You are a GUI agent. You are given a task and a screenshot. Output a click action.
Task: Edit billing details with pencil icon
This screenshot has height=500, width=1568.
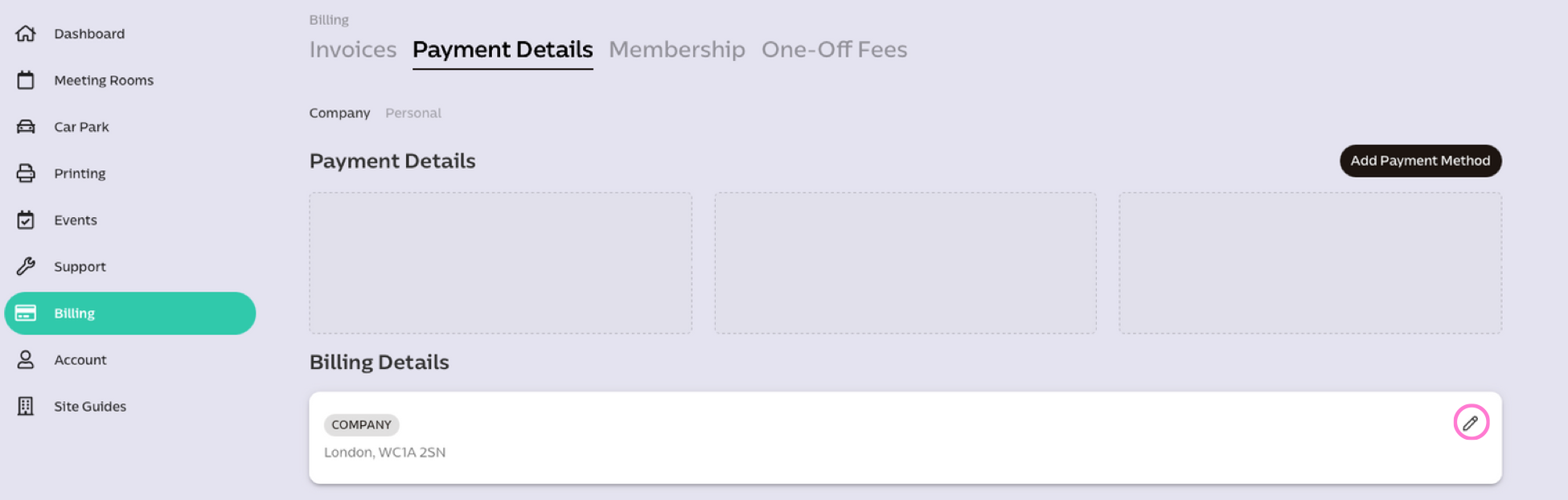[1471, 423]
